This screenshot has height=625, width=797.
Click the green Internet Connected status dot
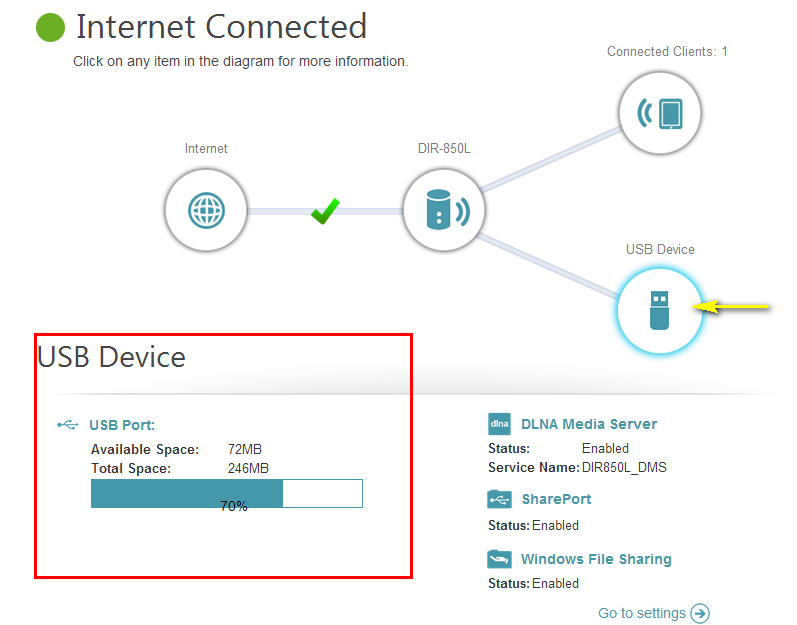click(x=50, y=27)
